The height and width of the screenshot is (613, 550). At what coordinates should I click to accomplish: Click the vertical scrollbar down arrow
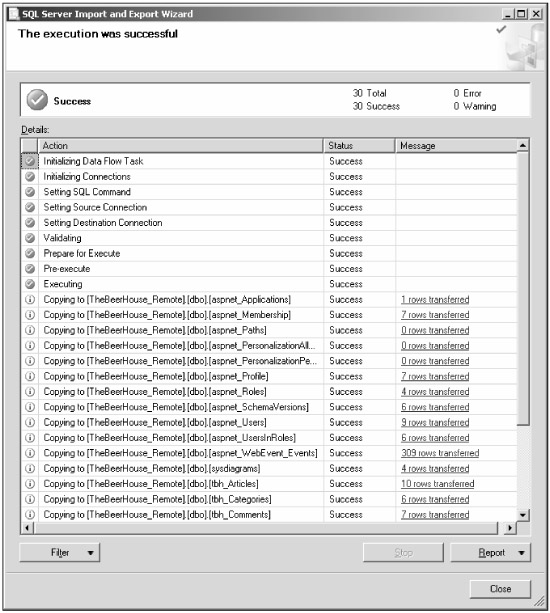tap(523, 515)
